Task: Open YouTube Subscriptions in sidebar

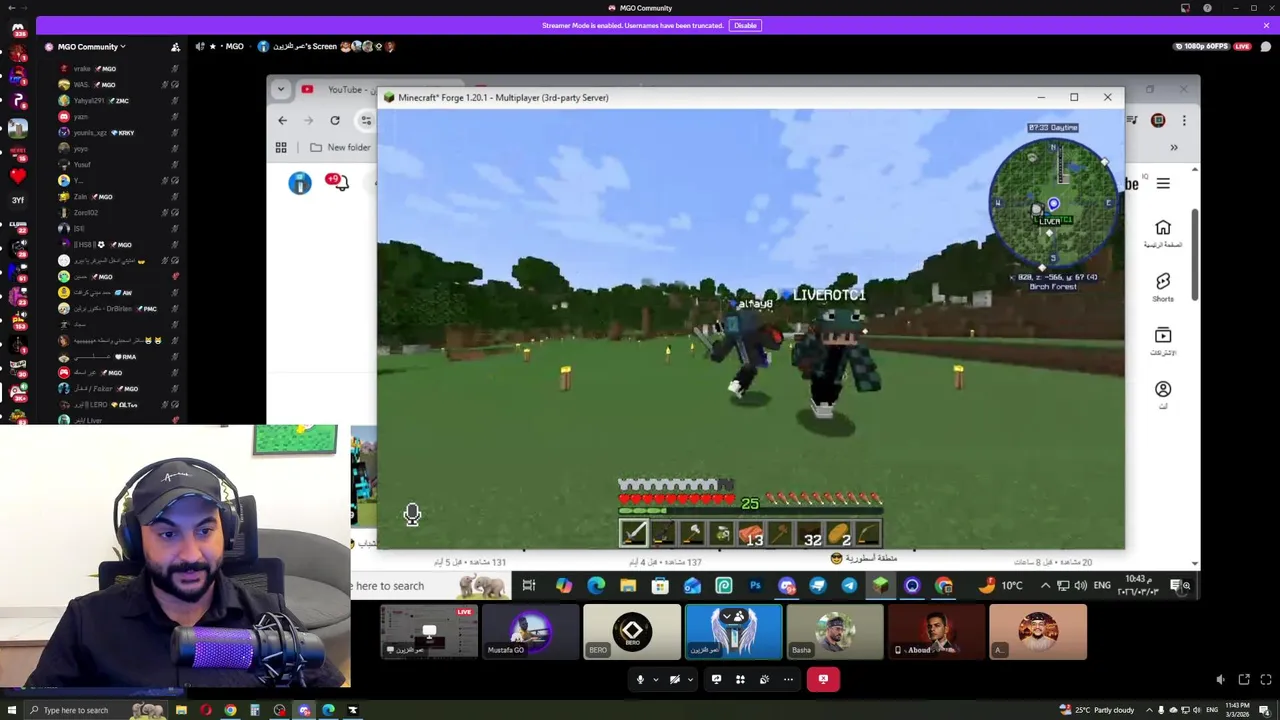Action: 1163,341
